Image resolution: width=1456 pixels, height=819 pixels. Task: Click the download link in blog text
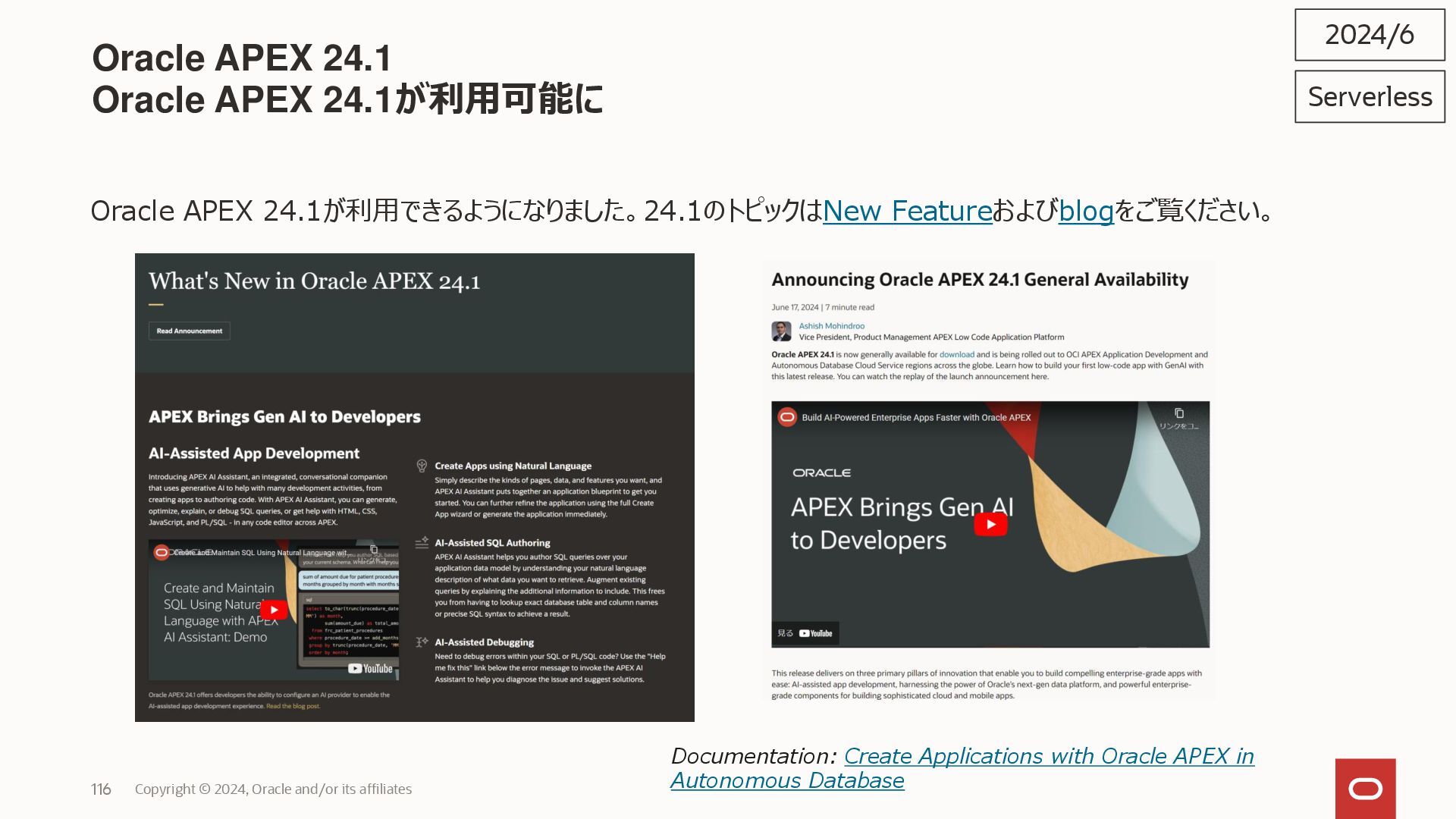(x=956, y=354)
